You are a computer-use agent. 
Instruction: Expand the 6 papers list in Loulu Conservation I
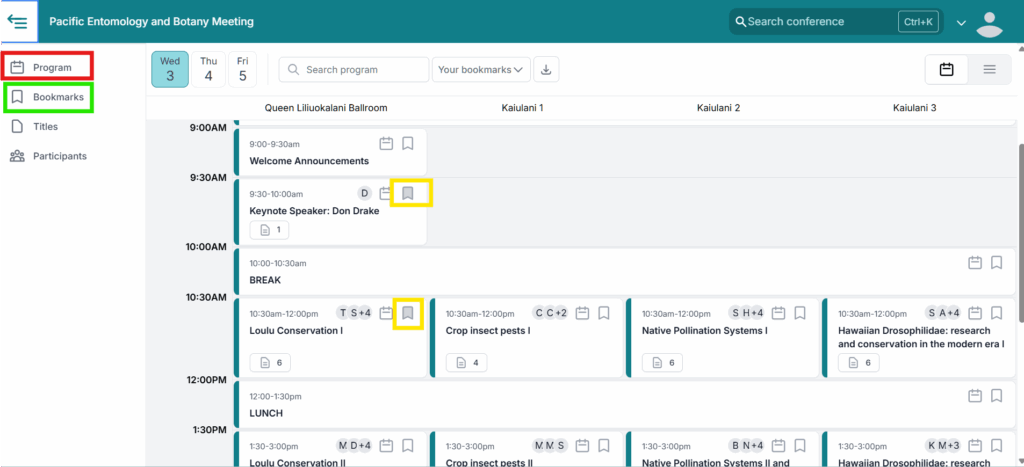point(272,362)
